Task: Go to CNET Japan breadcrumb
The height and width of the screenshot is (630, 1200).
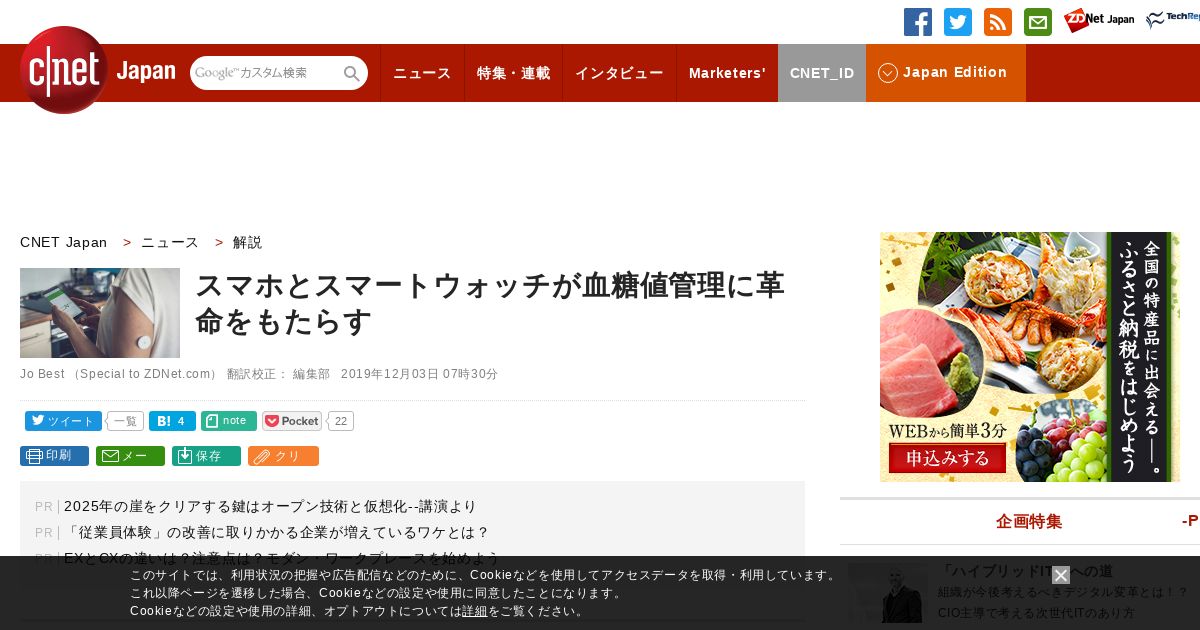Action: [63, 242]
